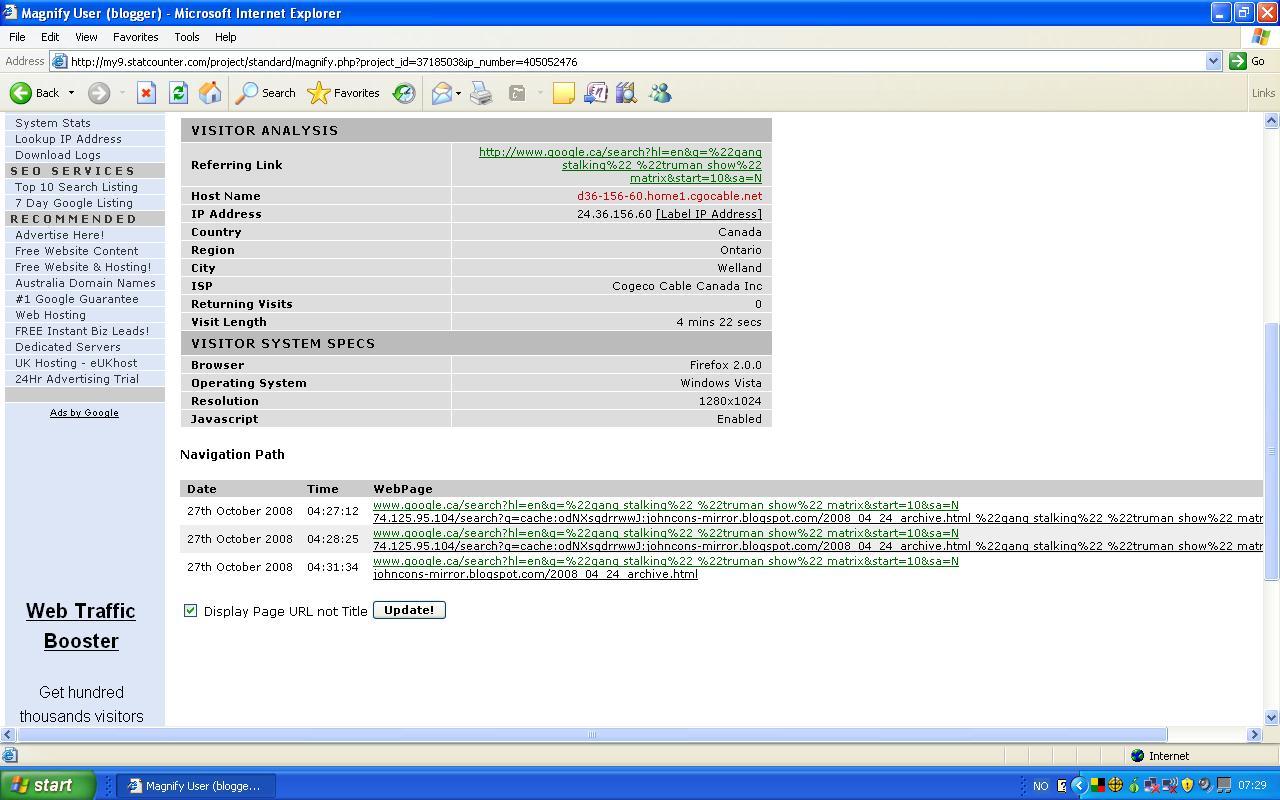Click the security shield alert tray icon

click(x=1187, y=785)
